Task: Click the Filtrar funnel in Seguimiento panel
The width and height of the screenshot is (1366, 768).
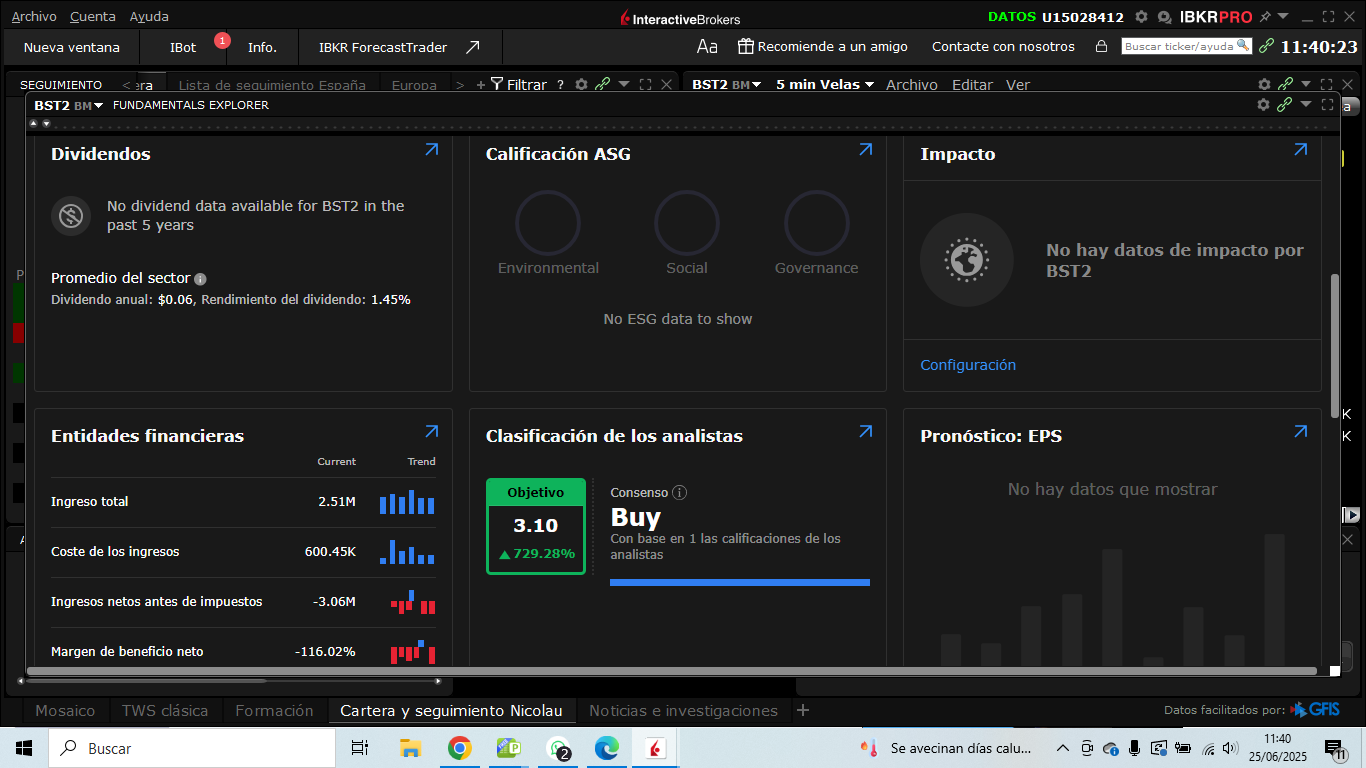Action: coord(518,85)
